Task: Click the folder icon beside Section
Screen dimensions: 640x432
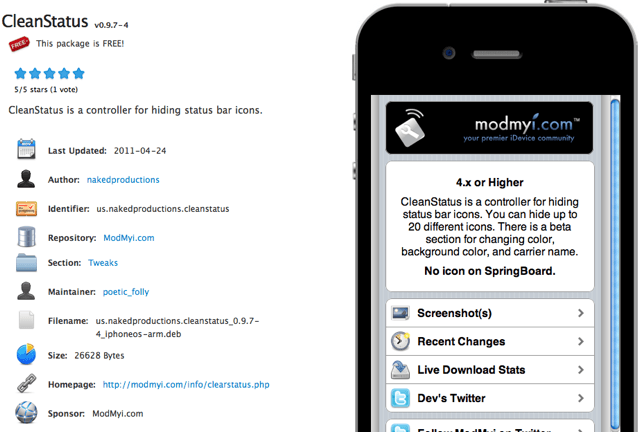Action: pyautogui.click(x=26, y=263)
